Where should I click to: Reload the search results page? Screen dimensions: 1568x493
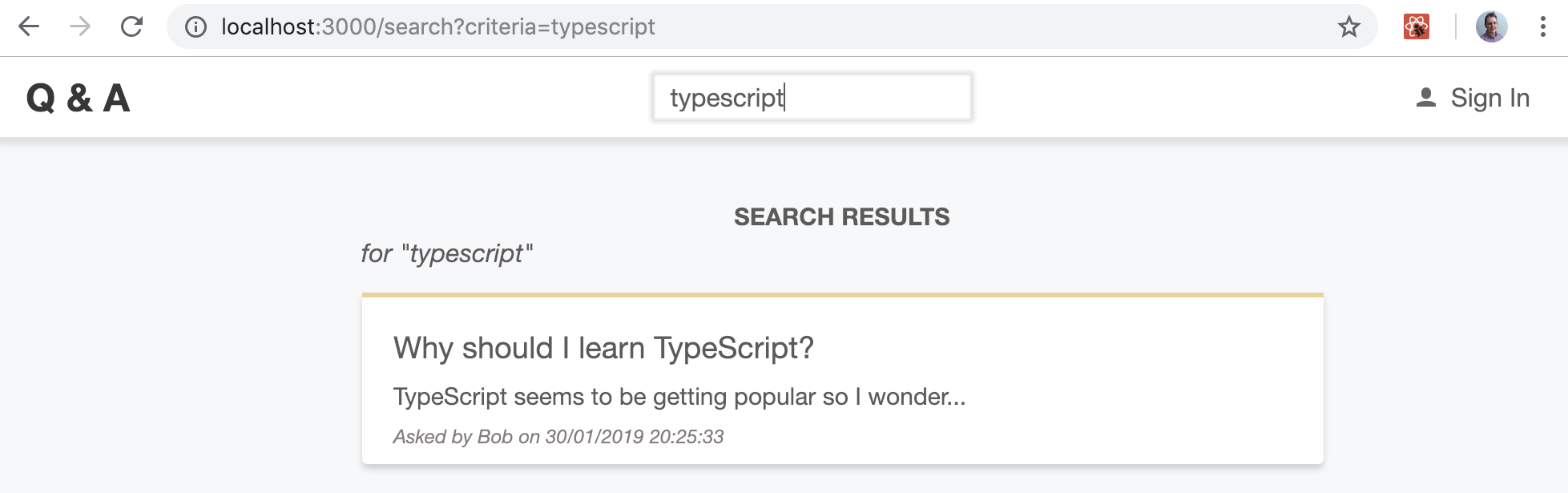131,27
